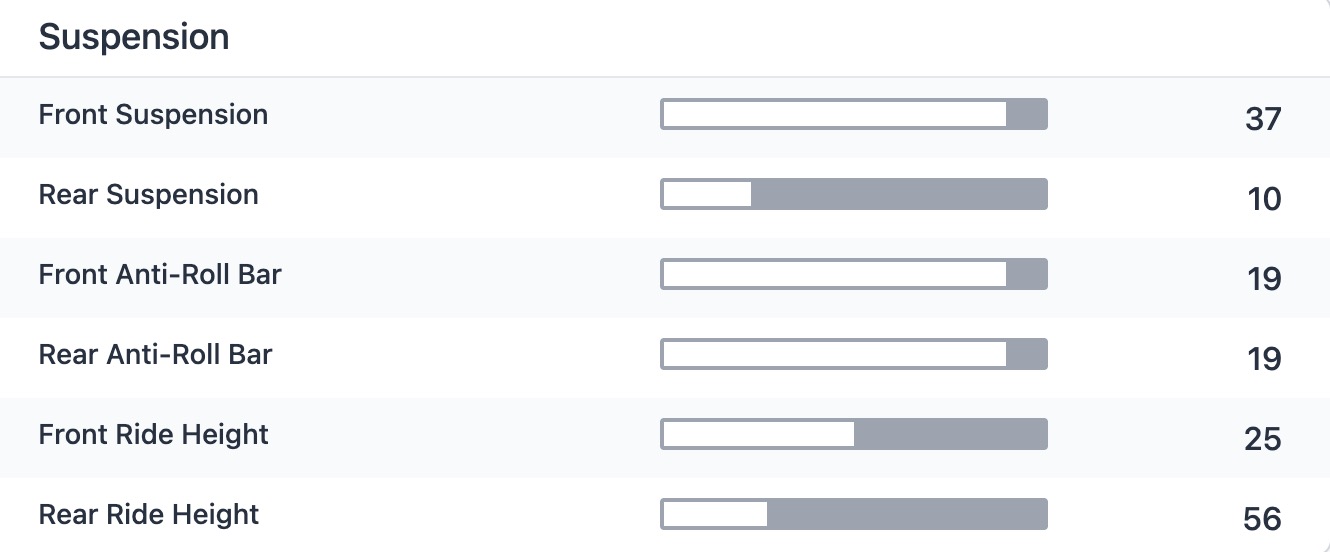Click the Rear Suspension slider bar
The width and height of the screenshot is (1330, 552).
tap(853, 194)
